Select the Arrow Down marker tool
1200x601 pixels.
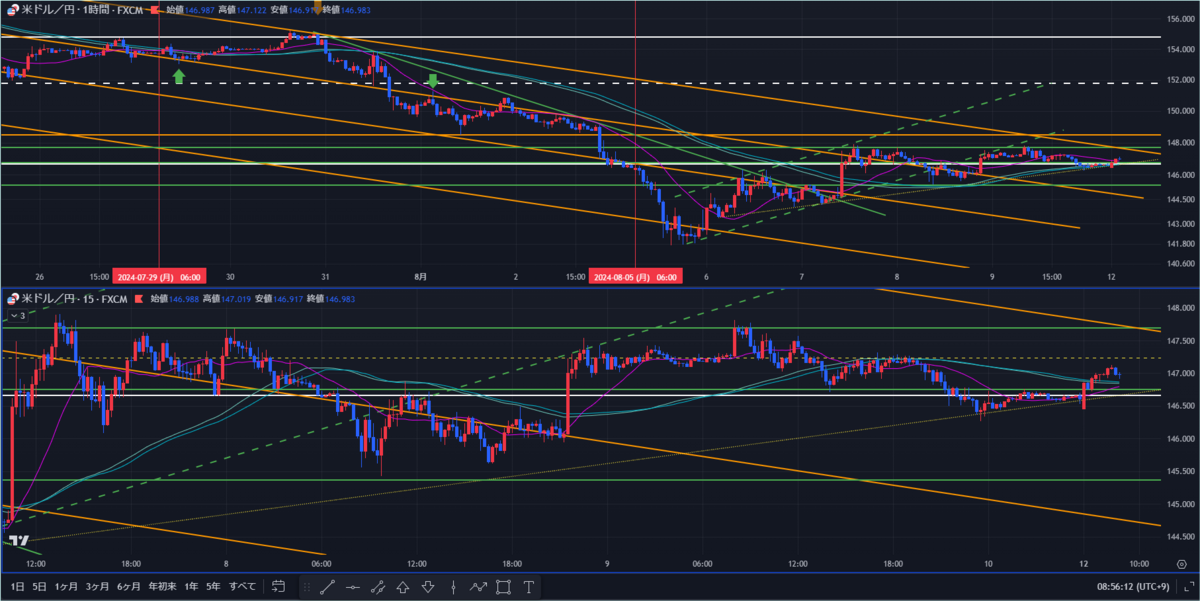tap(428, 587)
